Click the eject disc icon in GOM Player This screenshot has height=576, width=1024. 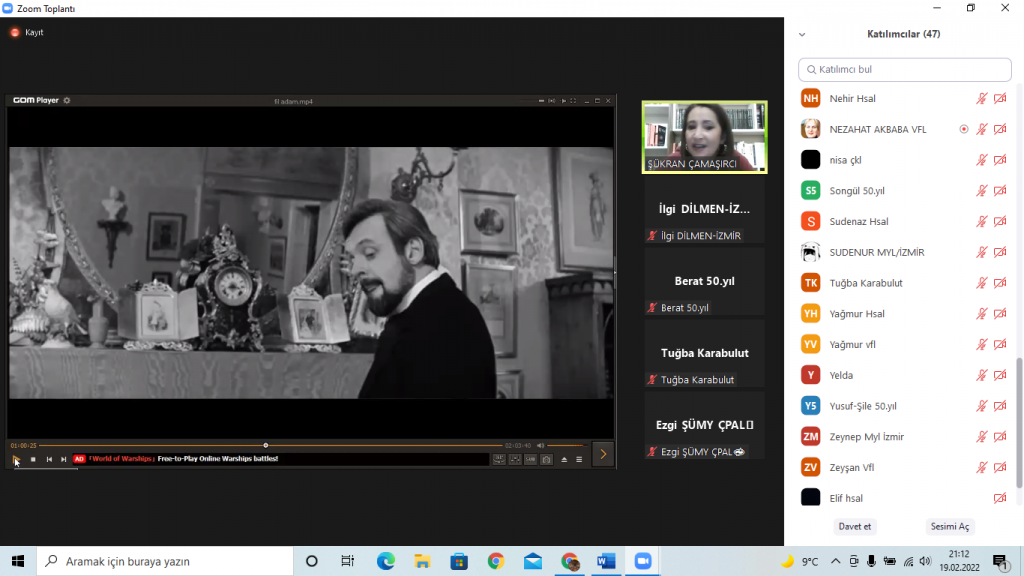564,459
